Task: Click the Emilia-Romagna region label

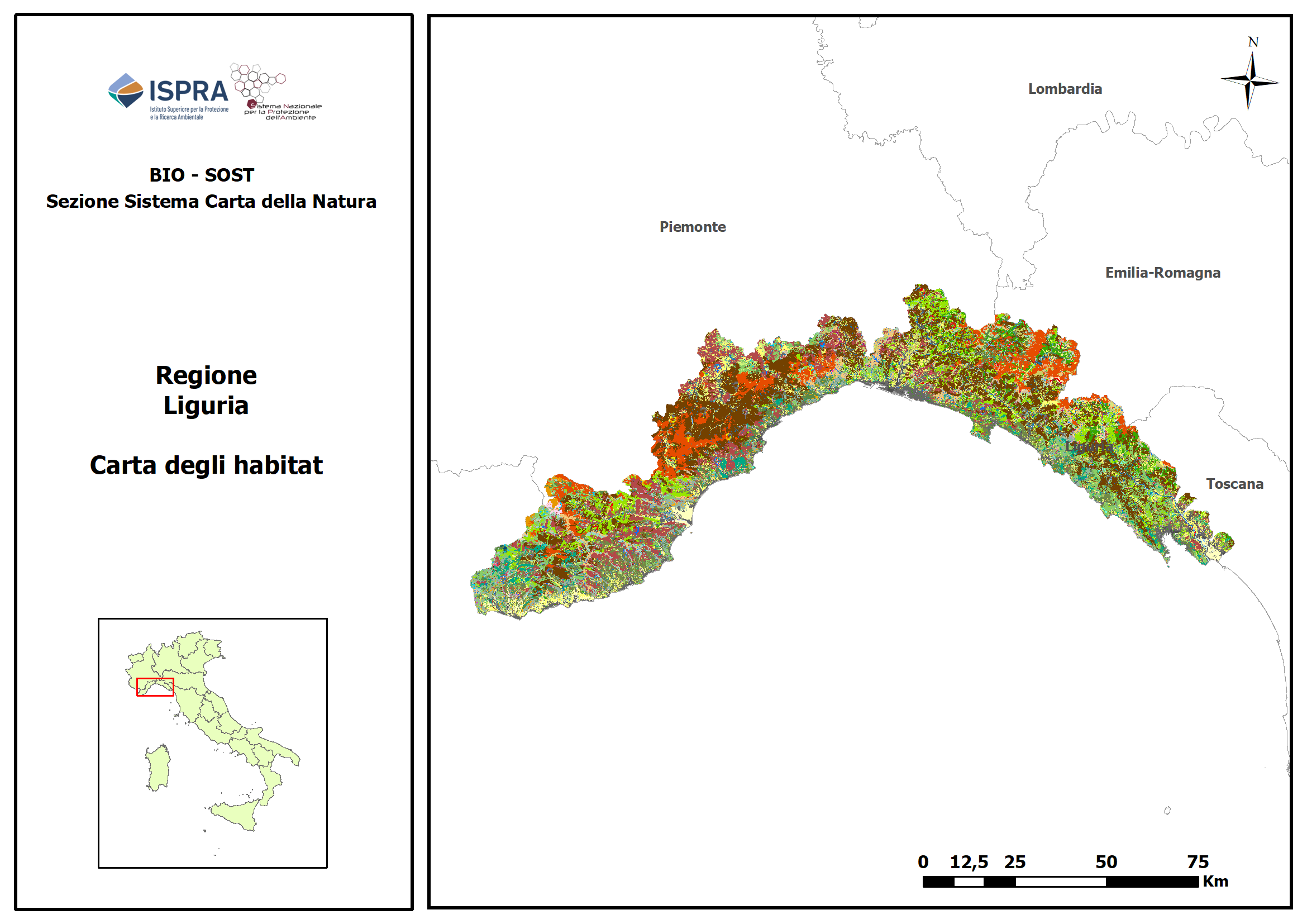Action: point(1162,273)
